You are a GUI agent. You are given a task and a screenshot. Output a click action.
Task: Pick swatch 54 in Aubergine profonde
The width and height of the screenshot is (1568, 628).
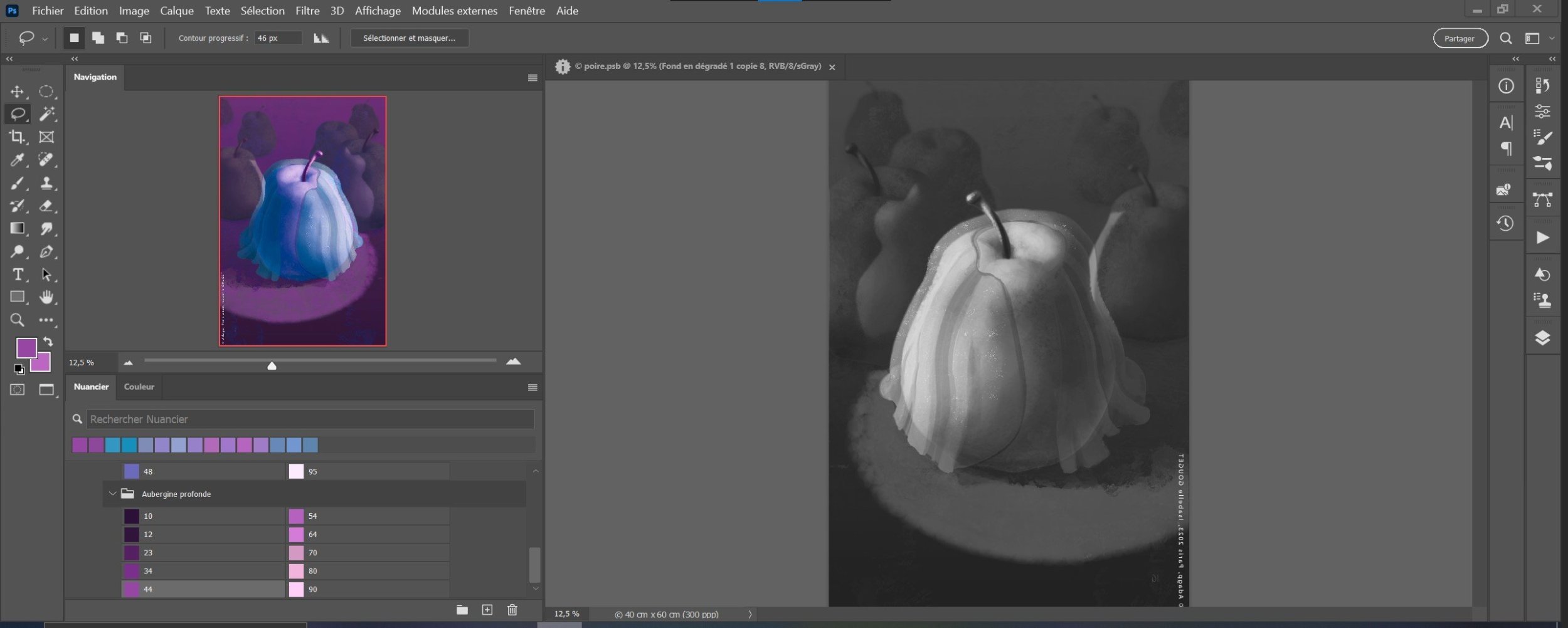click(x=297, y=516)
